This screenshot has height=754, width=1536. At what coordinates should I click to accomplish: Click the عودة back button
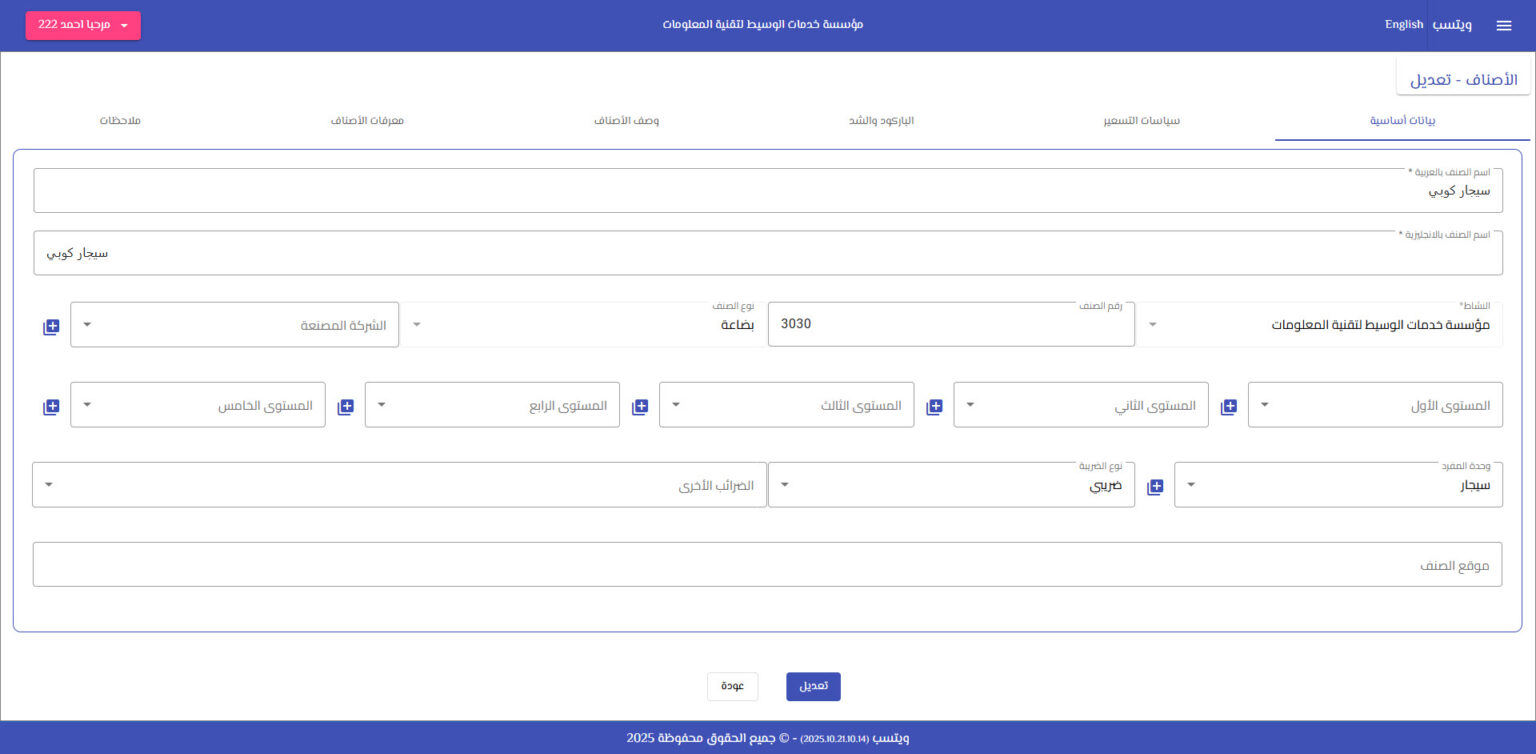(732, 686)
